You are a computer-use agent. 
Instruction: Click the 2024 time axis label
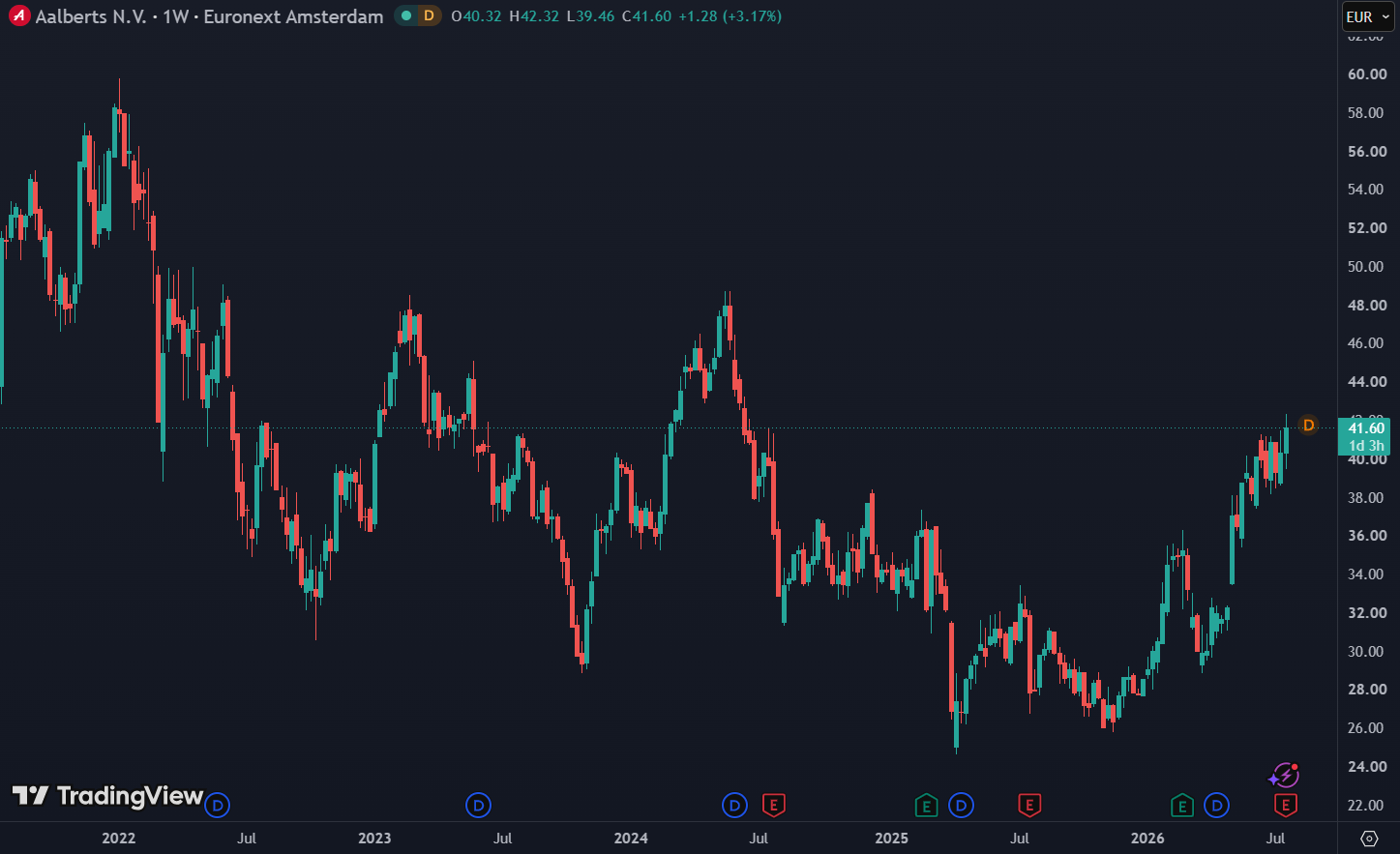point(631,839)
